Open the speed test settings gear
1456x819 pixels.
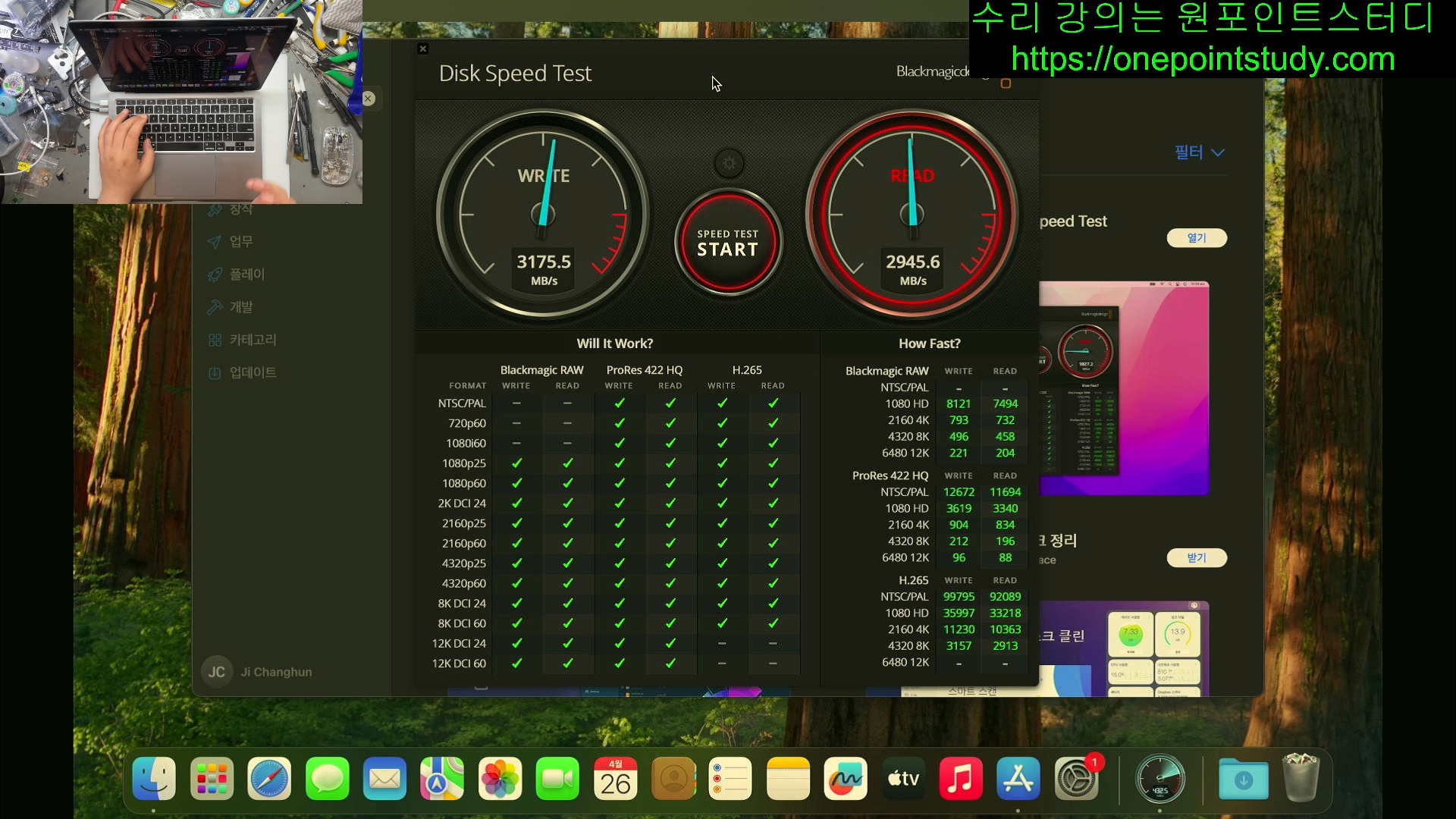(x=729, y=163)
